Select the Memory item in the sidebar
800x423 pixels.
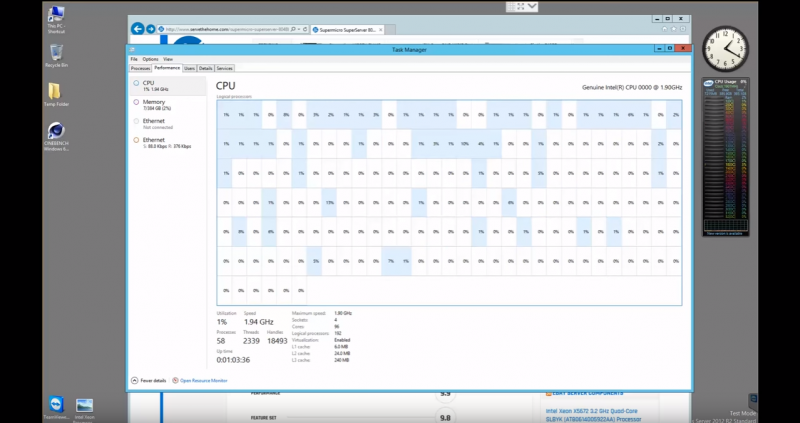click(168, 105)
